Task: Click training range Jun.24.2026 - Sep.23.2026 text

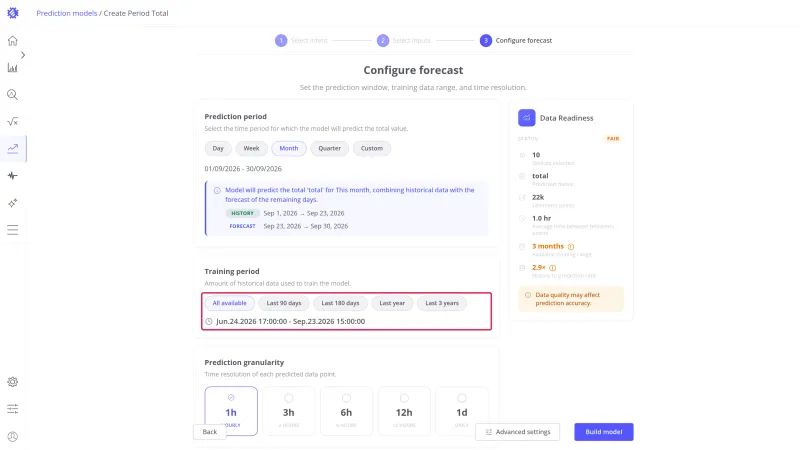Action: tap(290, 321)
